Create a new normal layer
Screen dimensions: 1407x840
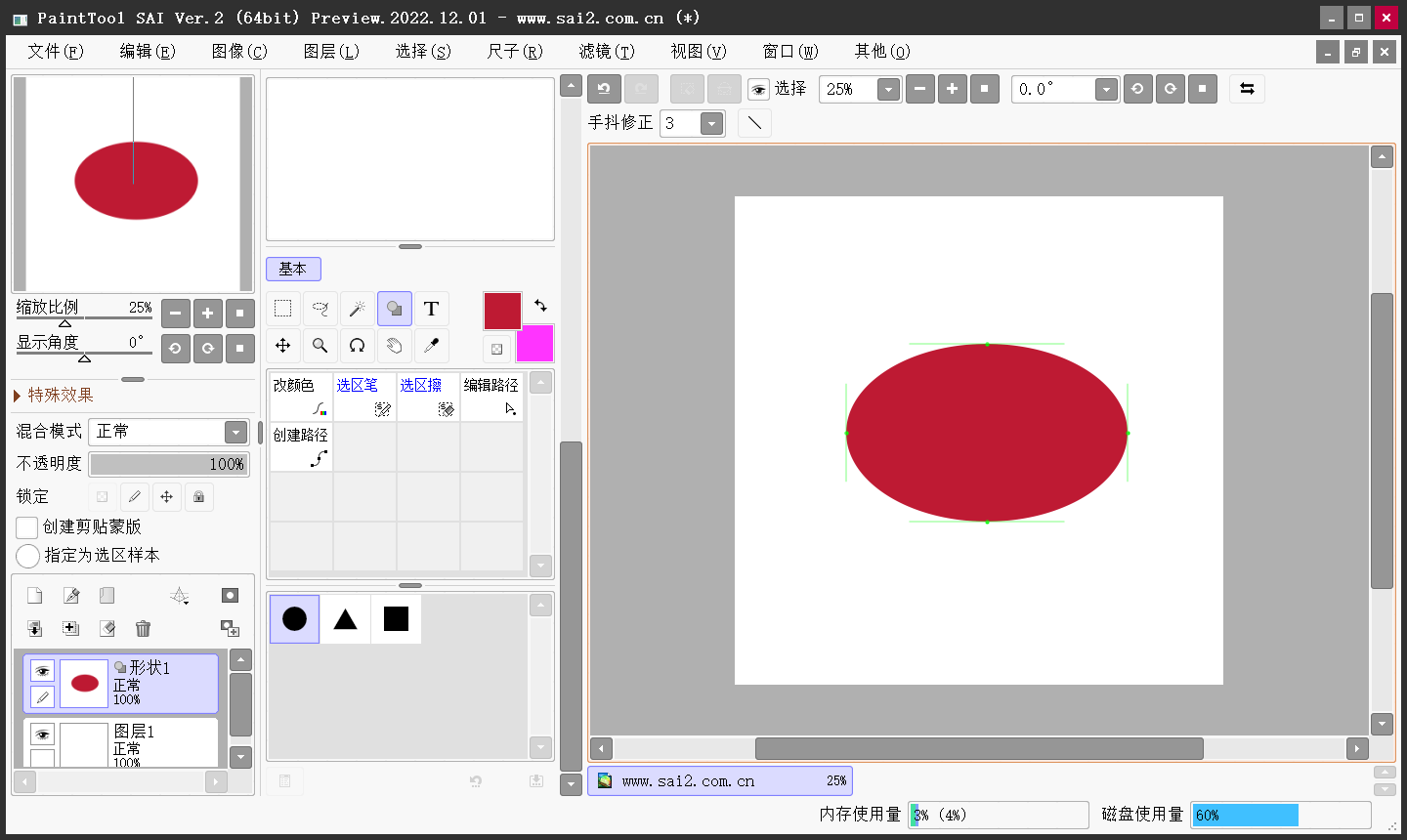click(x=34, y=596)
